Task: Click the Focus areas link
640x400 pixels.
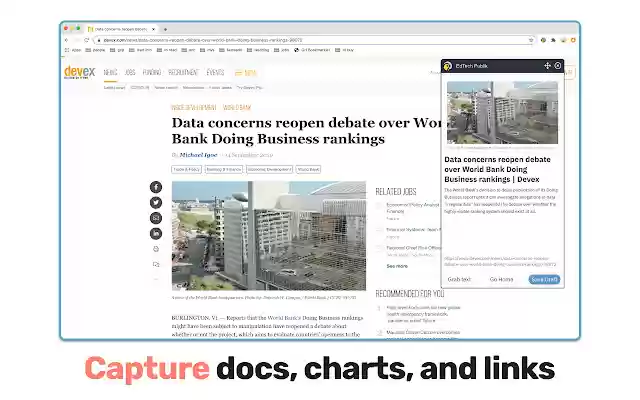Action: (220, 88)
